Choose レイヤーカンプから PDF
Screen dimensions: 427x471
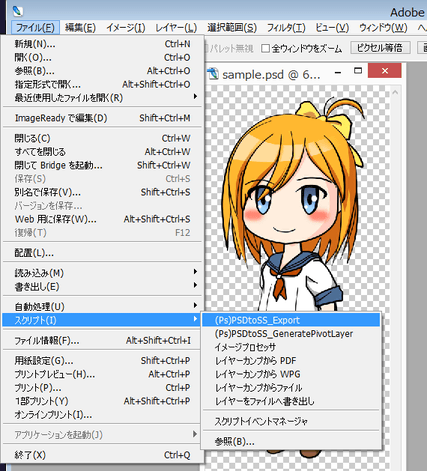click(x=291, y=361)
